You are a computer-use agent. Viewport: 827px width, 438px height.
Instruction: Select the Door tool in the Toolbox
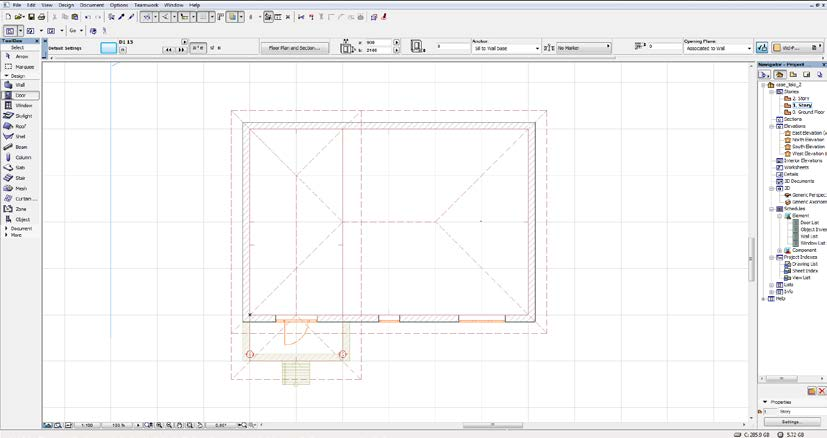20,96
